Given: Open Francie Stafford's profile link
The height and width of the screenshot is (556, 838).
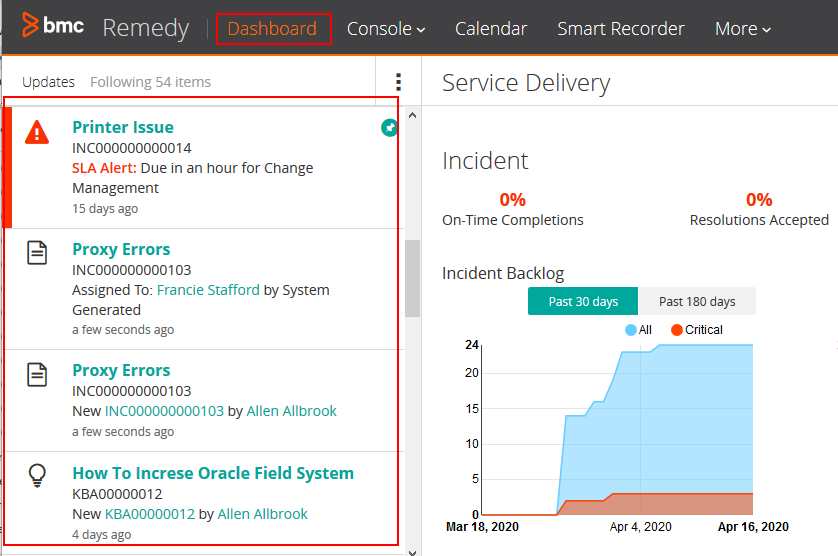Looking at the screenshot, I should [x=208, y=290].
